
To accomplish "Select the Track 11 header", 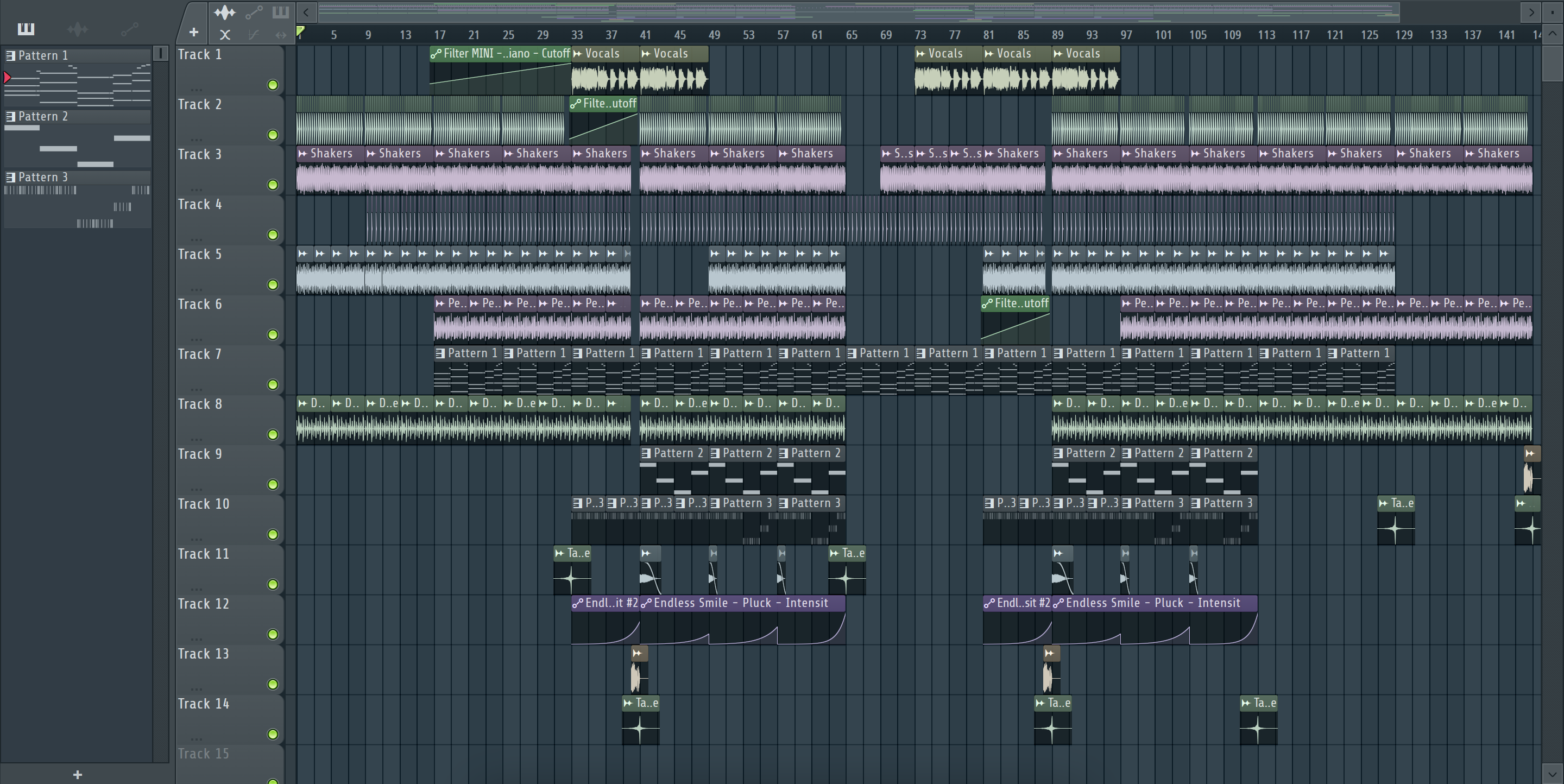I will 230,569.
